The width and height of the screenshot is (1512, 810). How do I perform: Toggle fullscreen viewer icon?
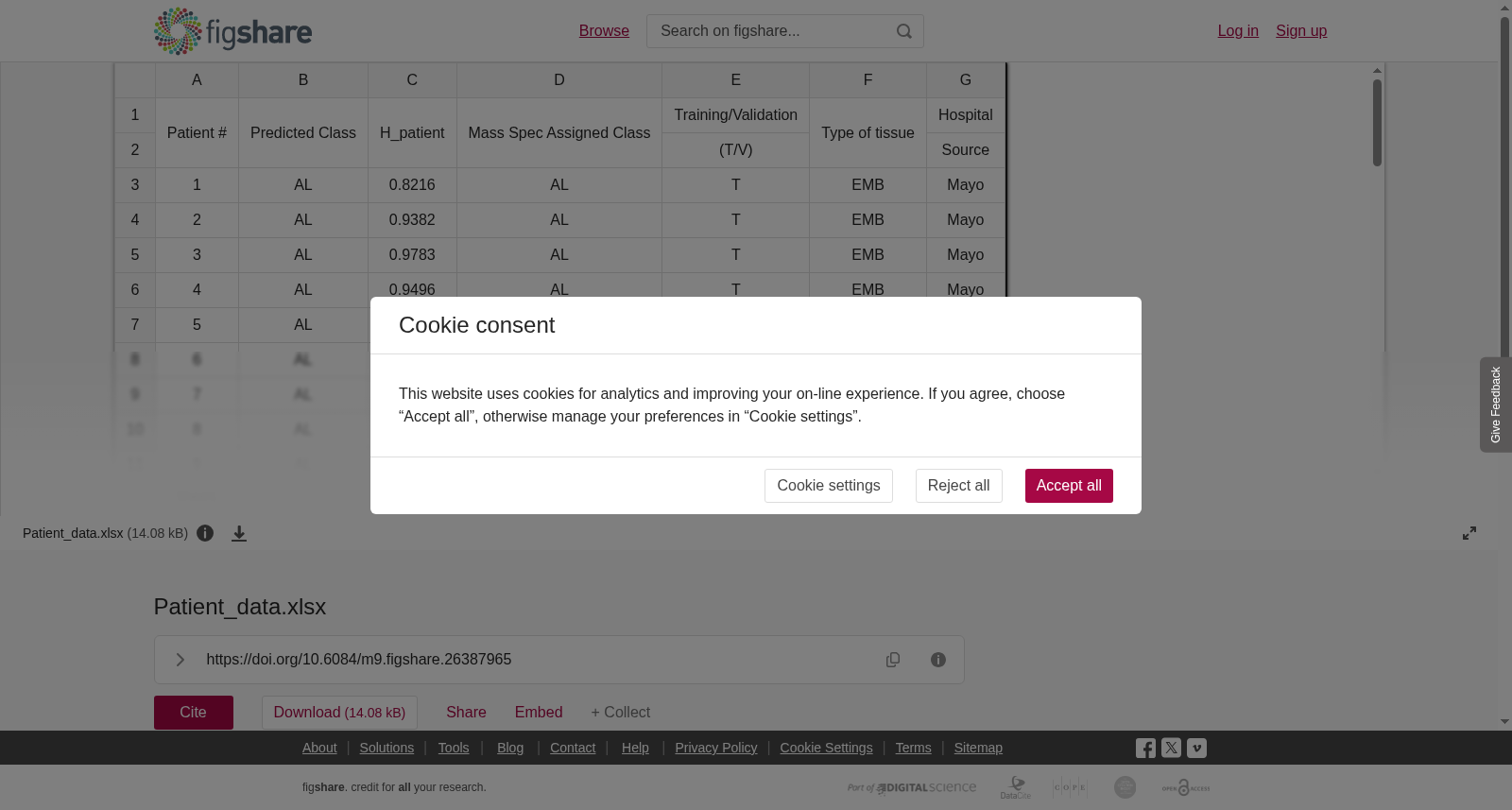(1469, 533)
